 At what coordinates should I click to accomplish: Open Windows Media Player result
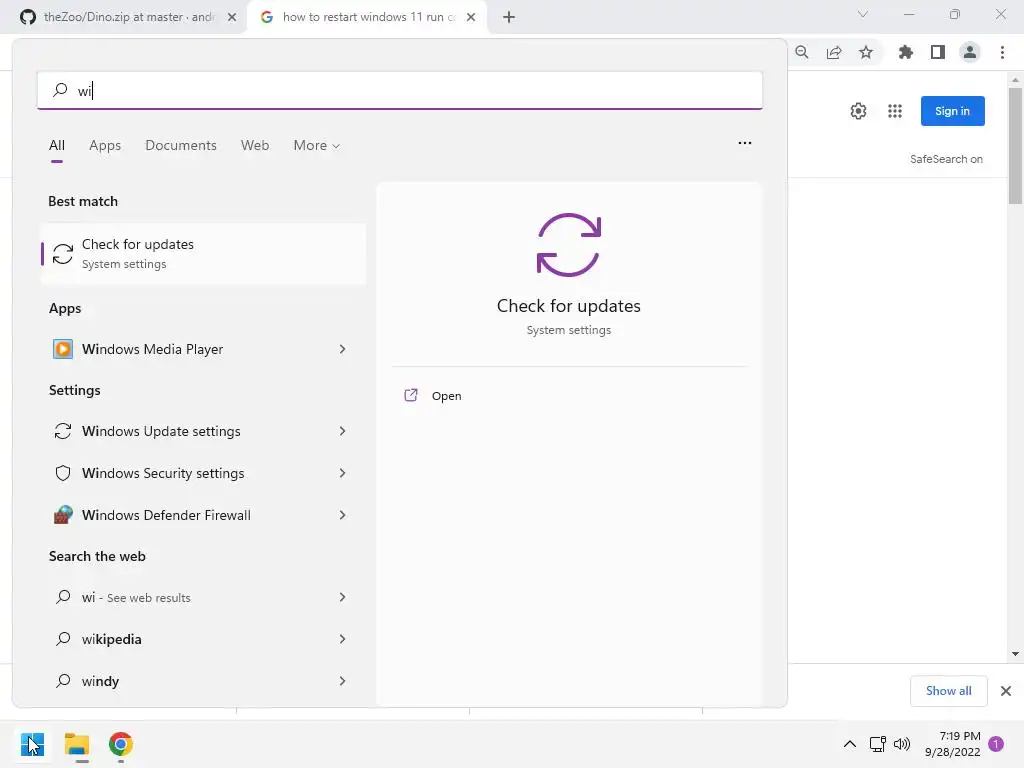click(x=186, y=349)
